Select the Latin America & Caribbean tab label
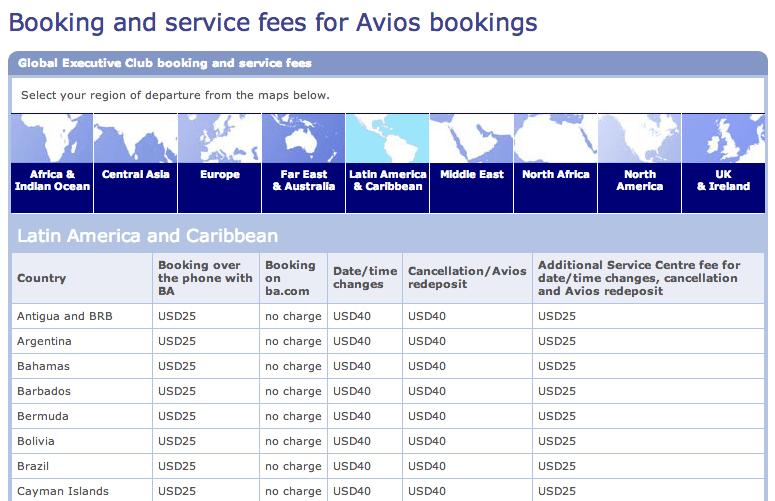 point(388,180)
